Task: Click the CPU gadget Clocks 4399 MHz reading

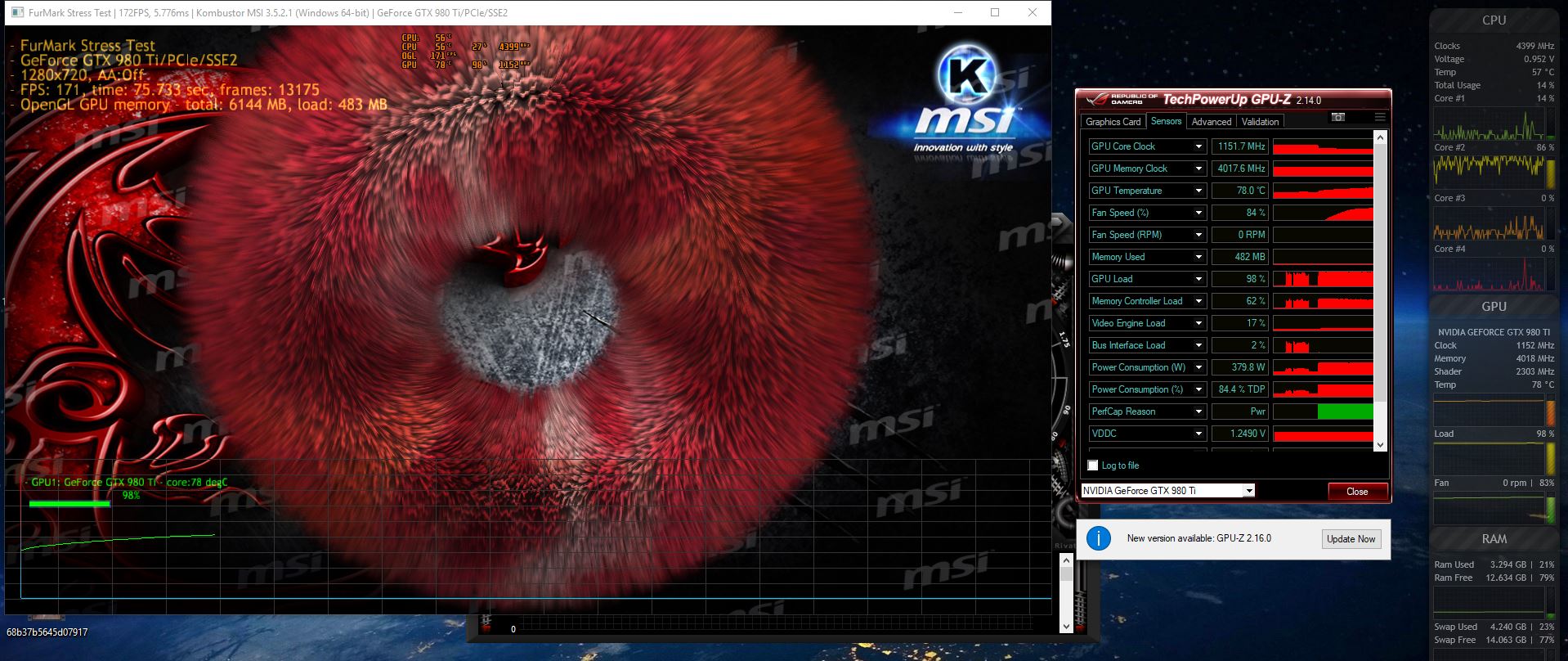Action: tap(1494, 46)
